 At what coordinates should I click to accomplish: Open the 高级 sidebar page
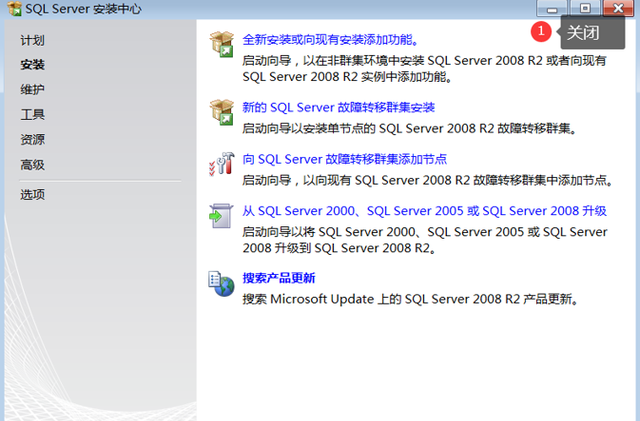click(x=32, y=165)
